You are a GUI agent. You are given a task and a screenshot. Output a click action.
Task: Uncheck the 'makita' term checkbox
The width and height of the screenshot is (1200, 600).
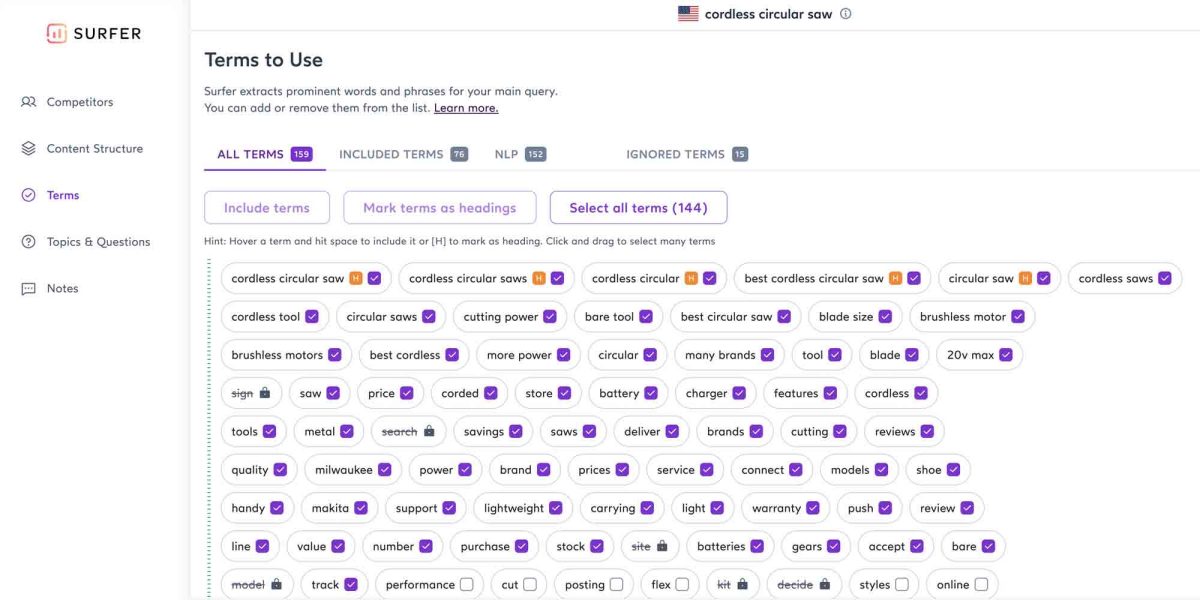coord(362,508)
